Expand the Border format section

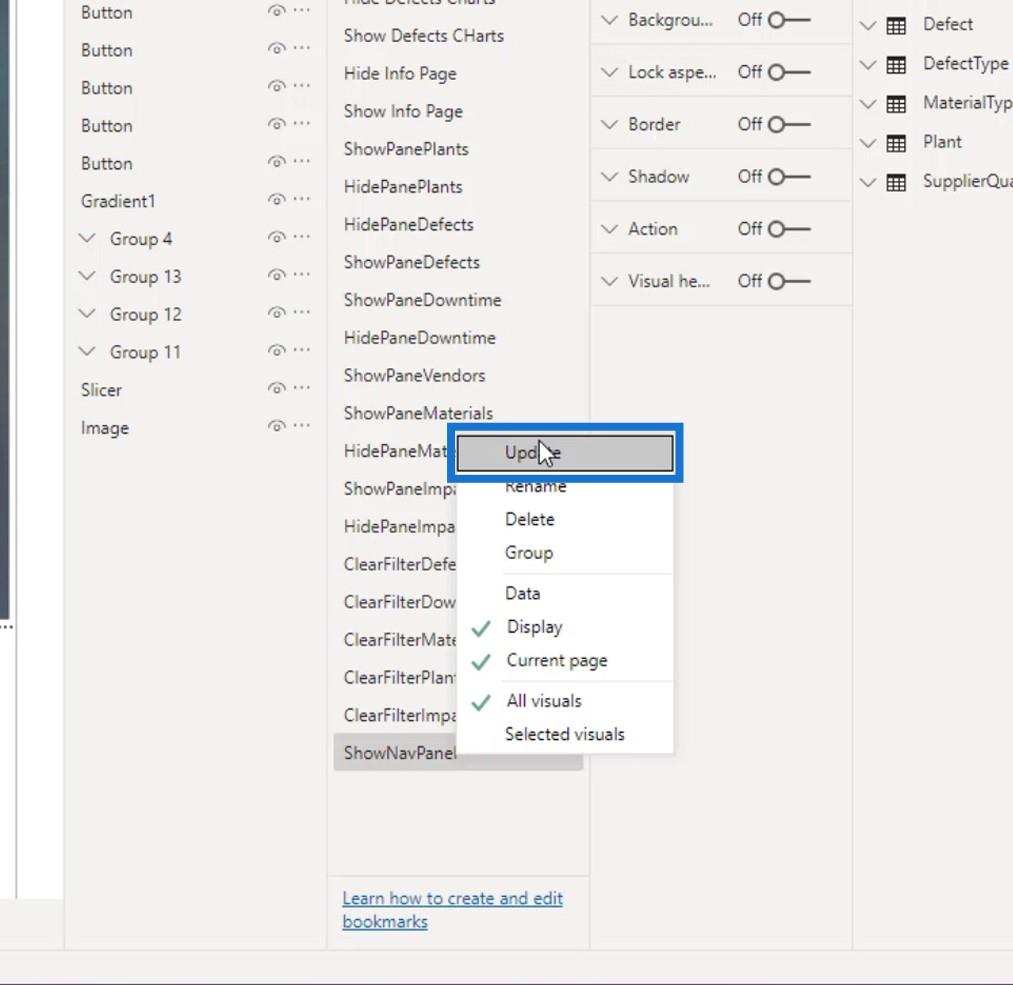pyautogui.click(x=609, y=124)
